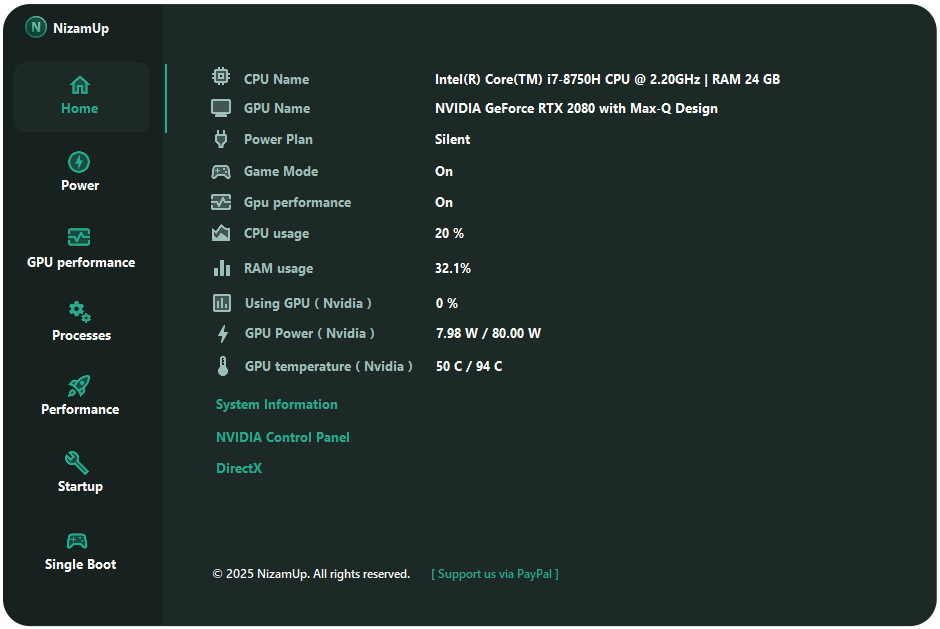Click the RAM usage bar chart icon
The image size is (940, 629).
pyautogui.click(x=222, y=268)
